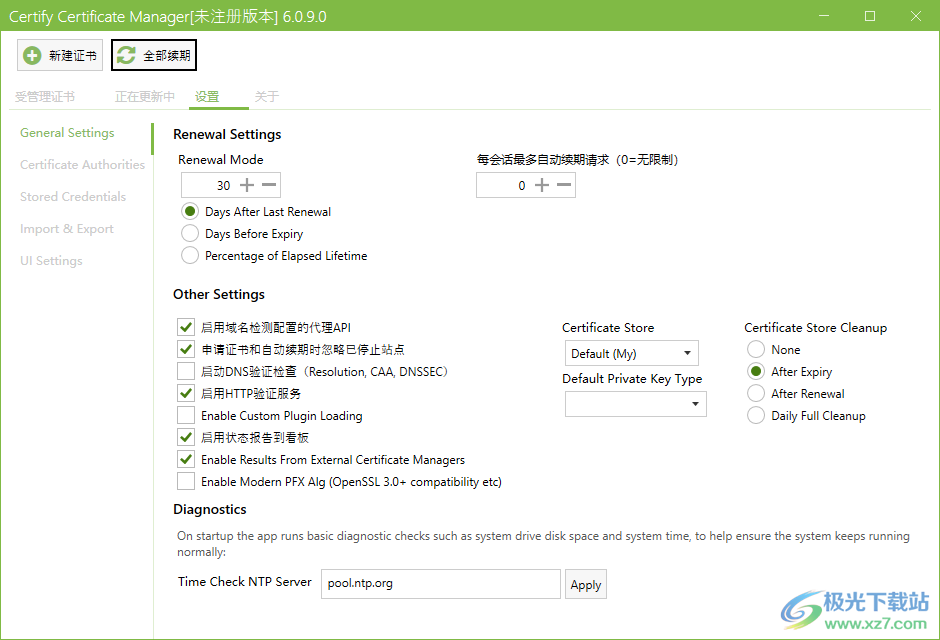Click the green plus icon on 新建证书
Screen dimensions: 940x640
click(32, 56)
